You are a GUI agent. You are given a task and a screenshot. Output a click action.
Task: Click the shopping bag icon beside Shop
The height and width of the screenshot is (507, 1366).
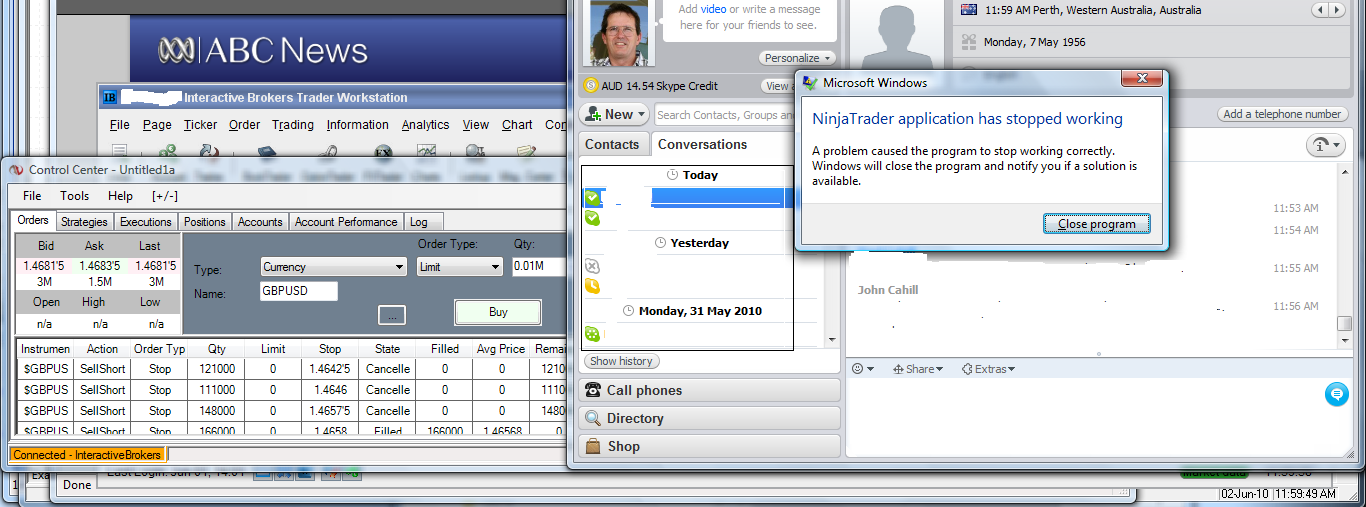click(593, 446)
